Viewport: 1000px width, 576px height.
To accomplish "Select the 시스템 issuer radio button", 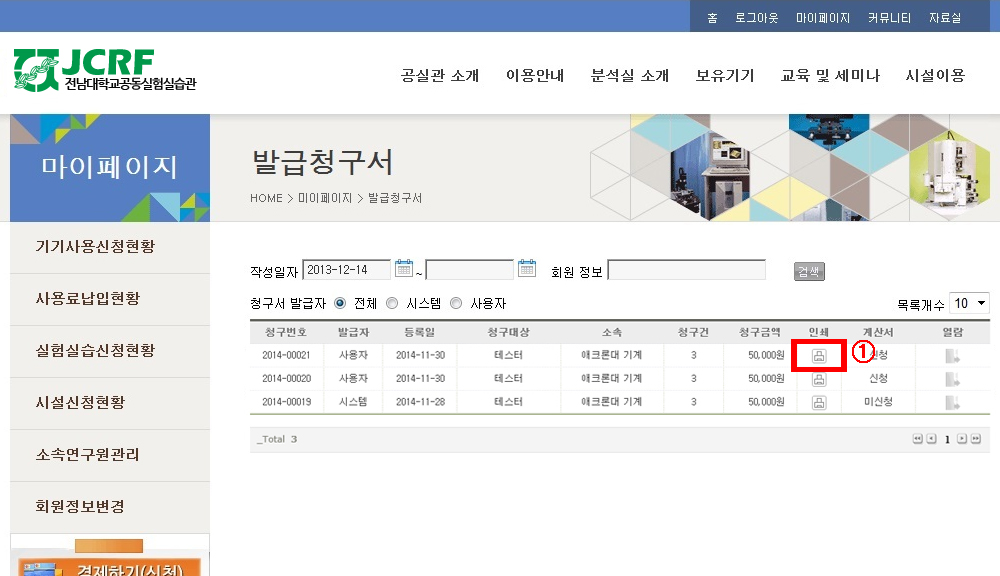I will coord(392,303).
